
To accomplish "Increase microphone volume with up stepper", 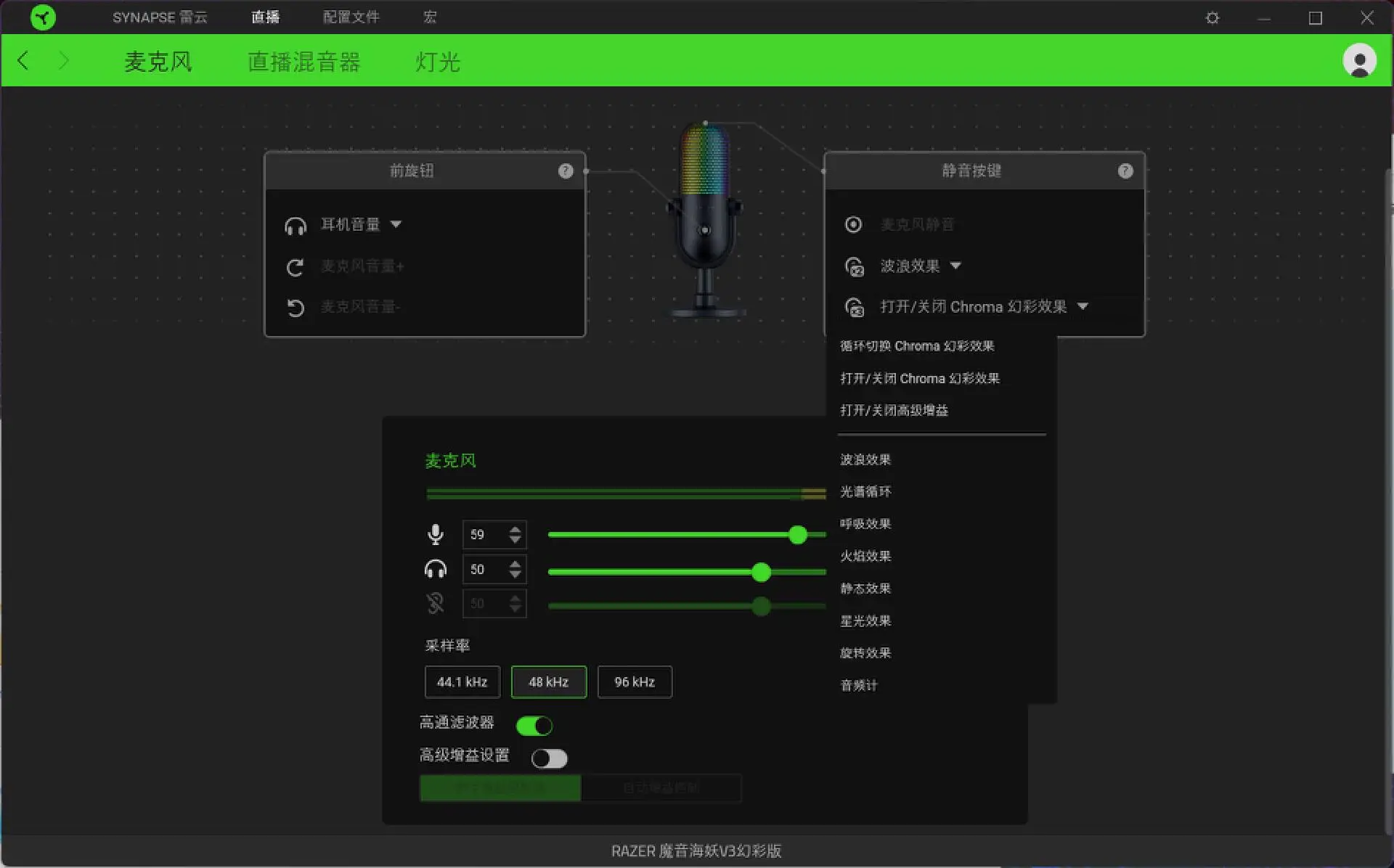I will point(515,529).
